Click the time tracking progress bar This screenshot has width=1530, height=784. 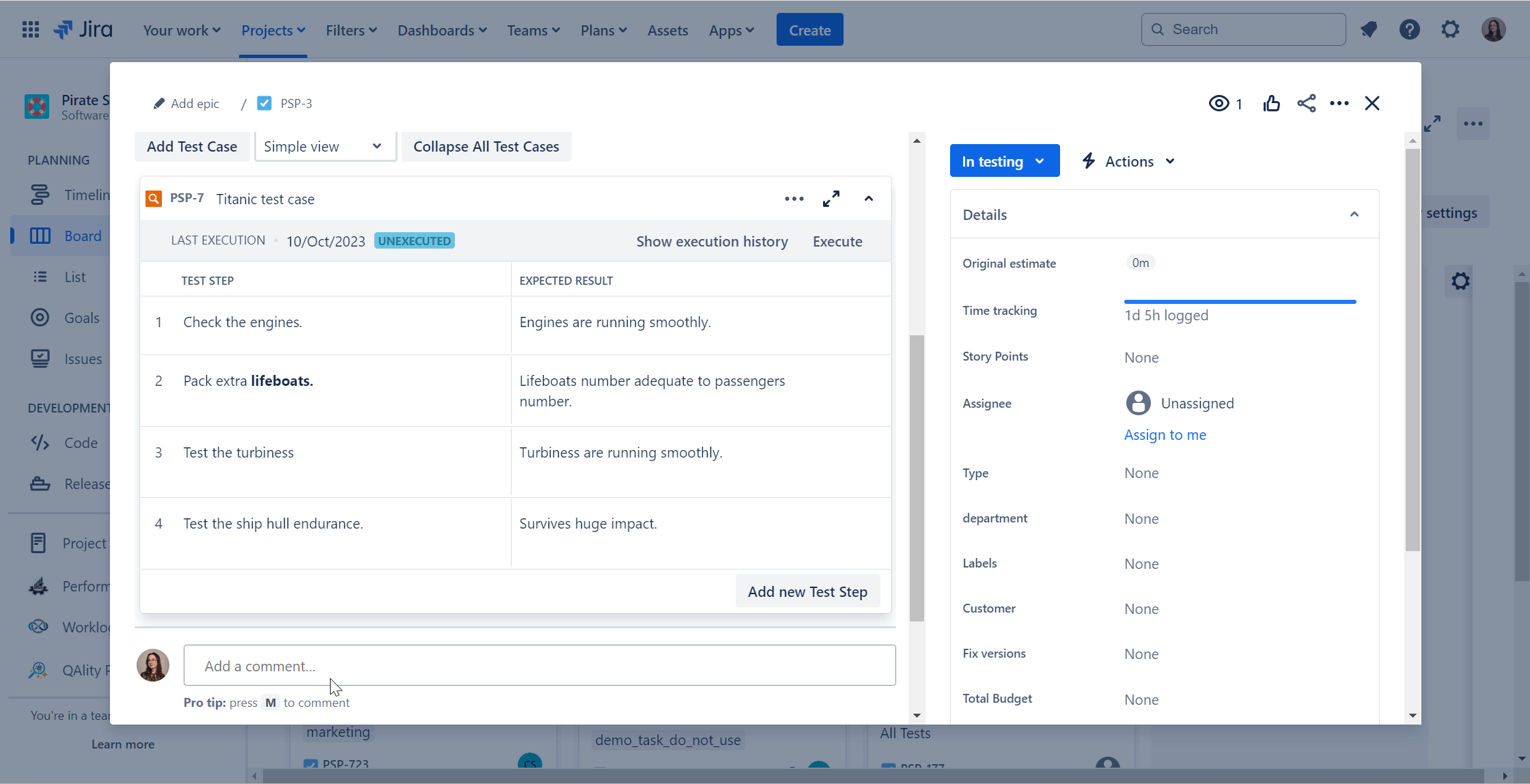(x=1240, y=302)
